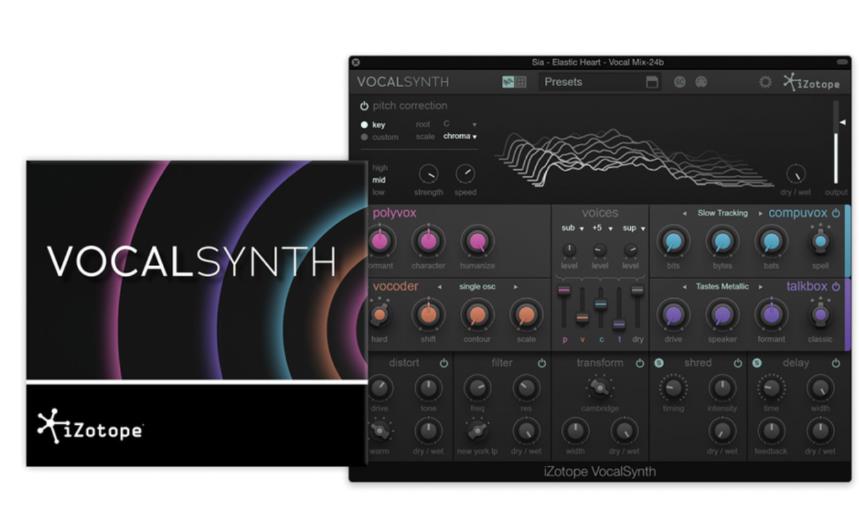Image resolution: width=859 pixels, height=527 pixels.
Task: Click the distort tone knob
Action: (428, 388)
